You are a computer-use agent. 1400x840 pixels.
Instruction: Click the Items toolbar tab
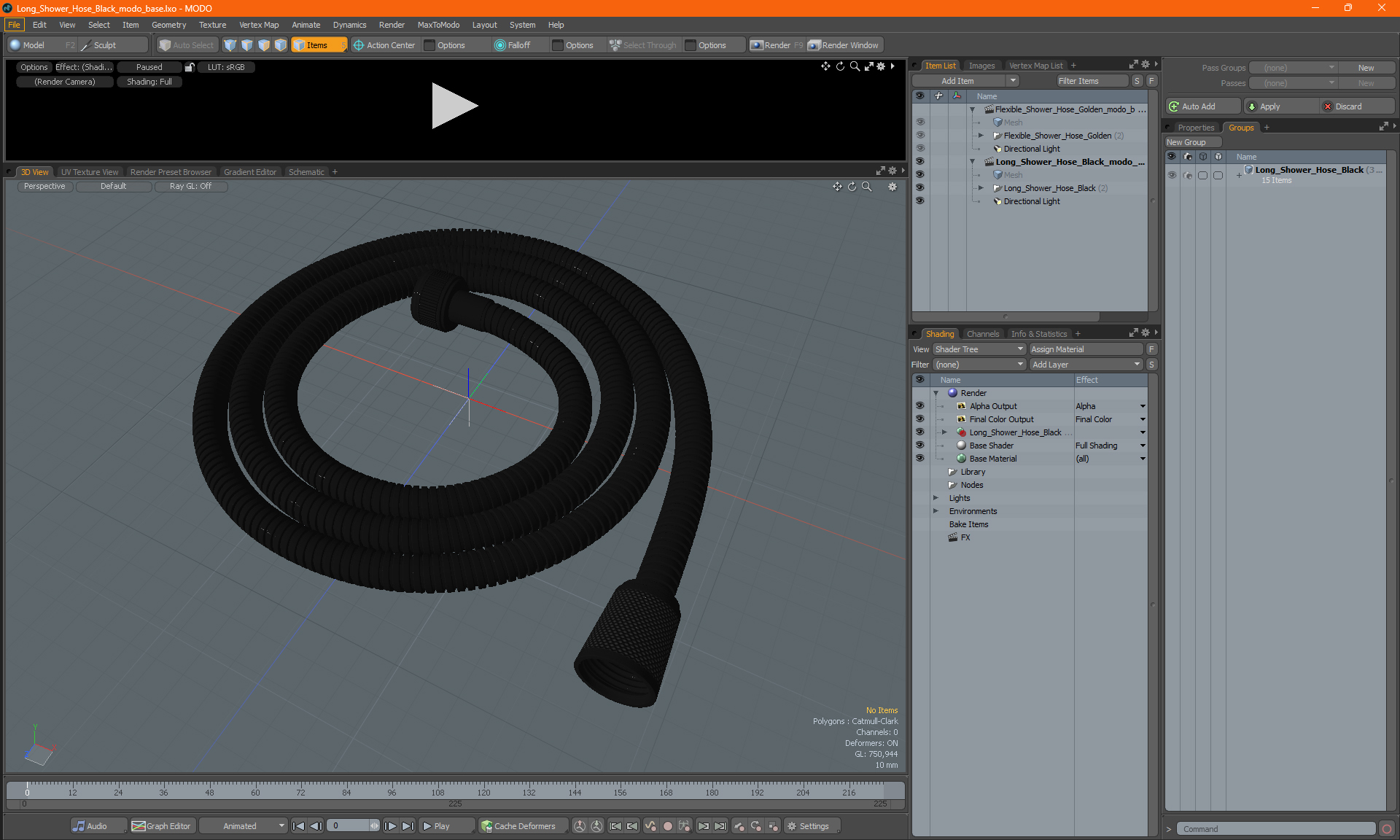[x=317, y=44]
